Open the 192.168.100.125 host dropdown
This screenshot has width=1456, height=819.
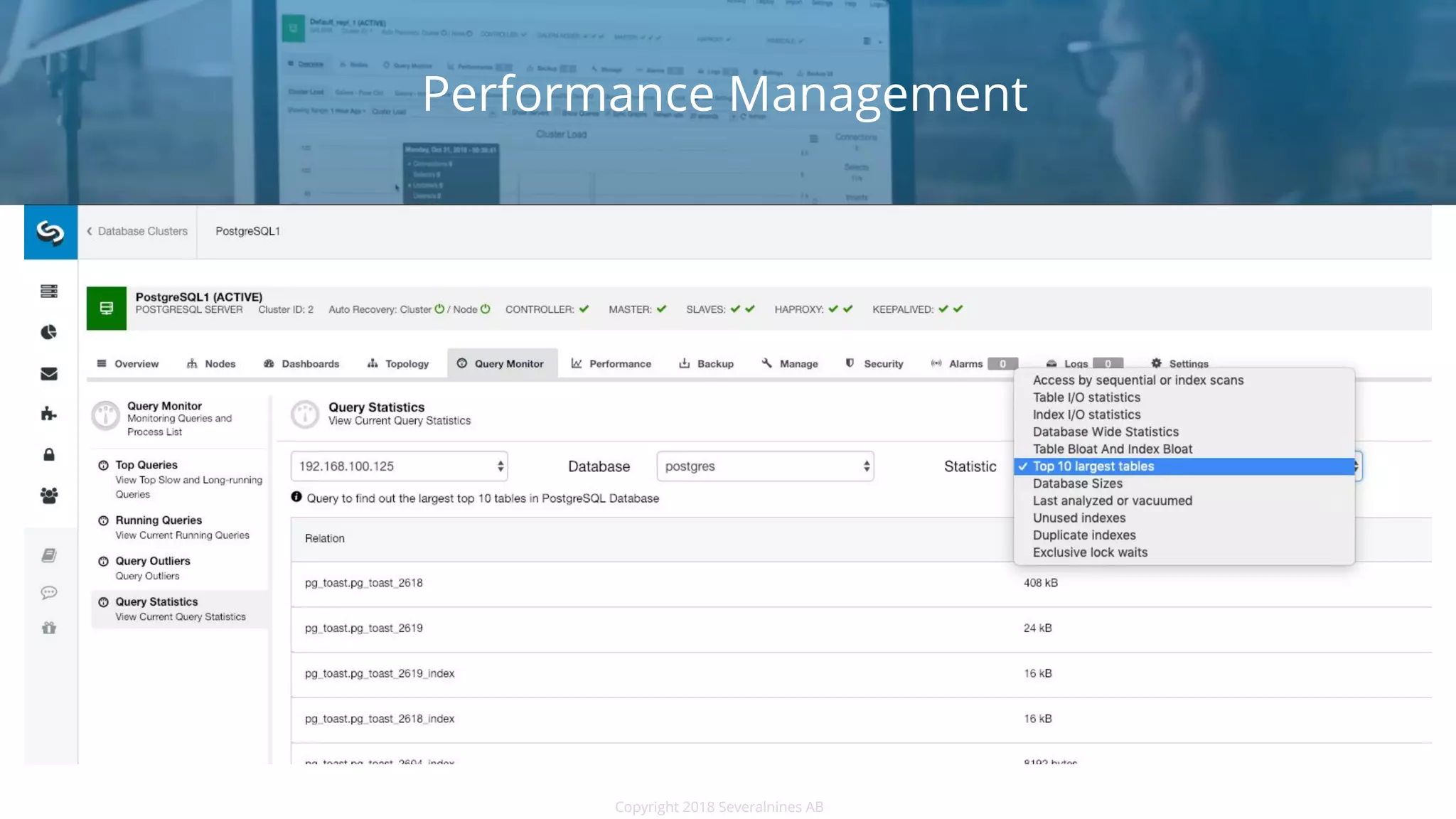point(400,466)
